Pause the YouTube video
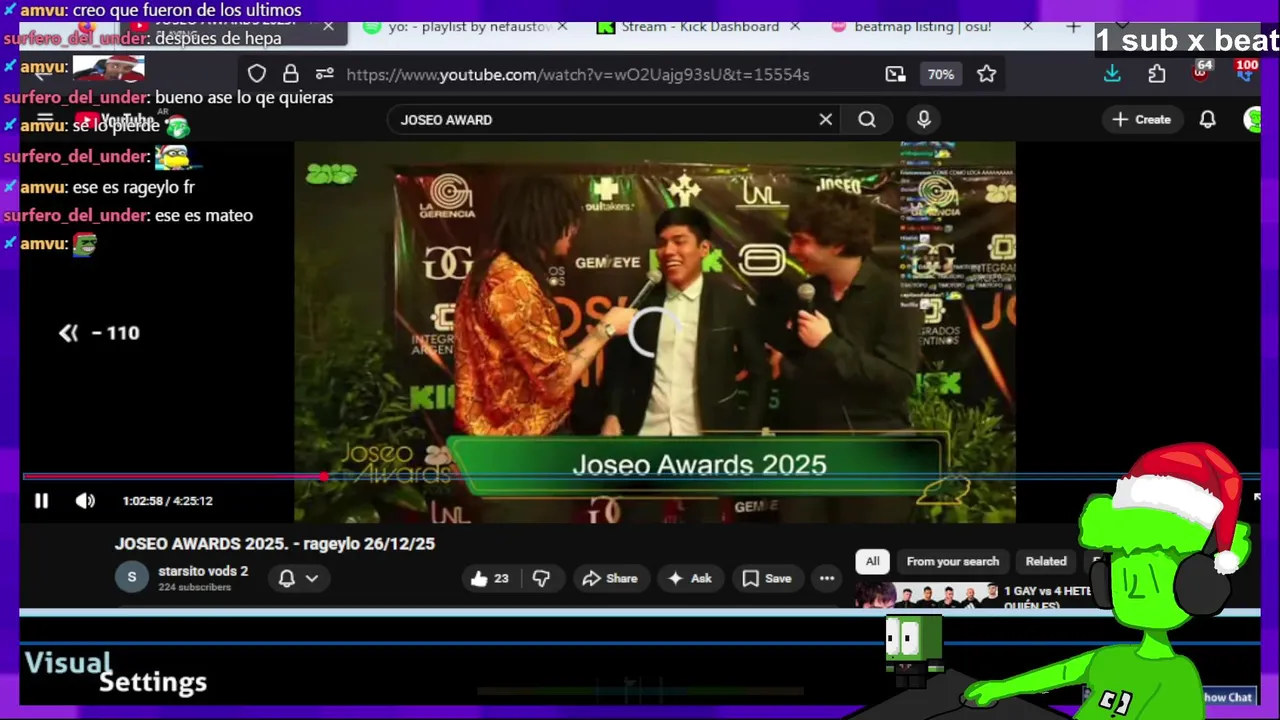 tap(41, 501)
